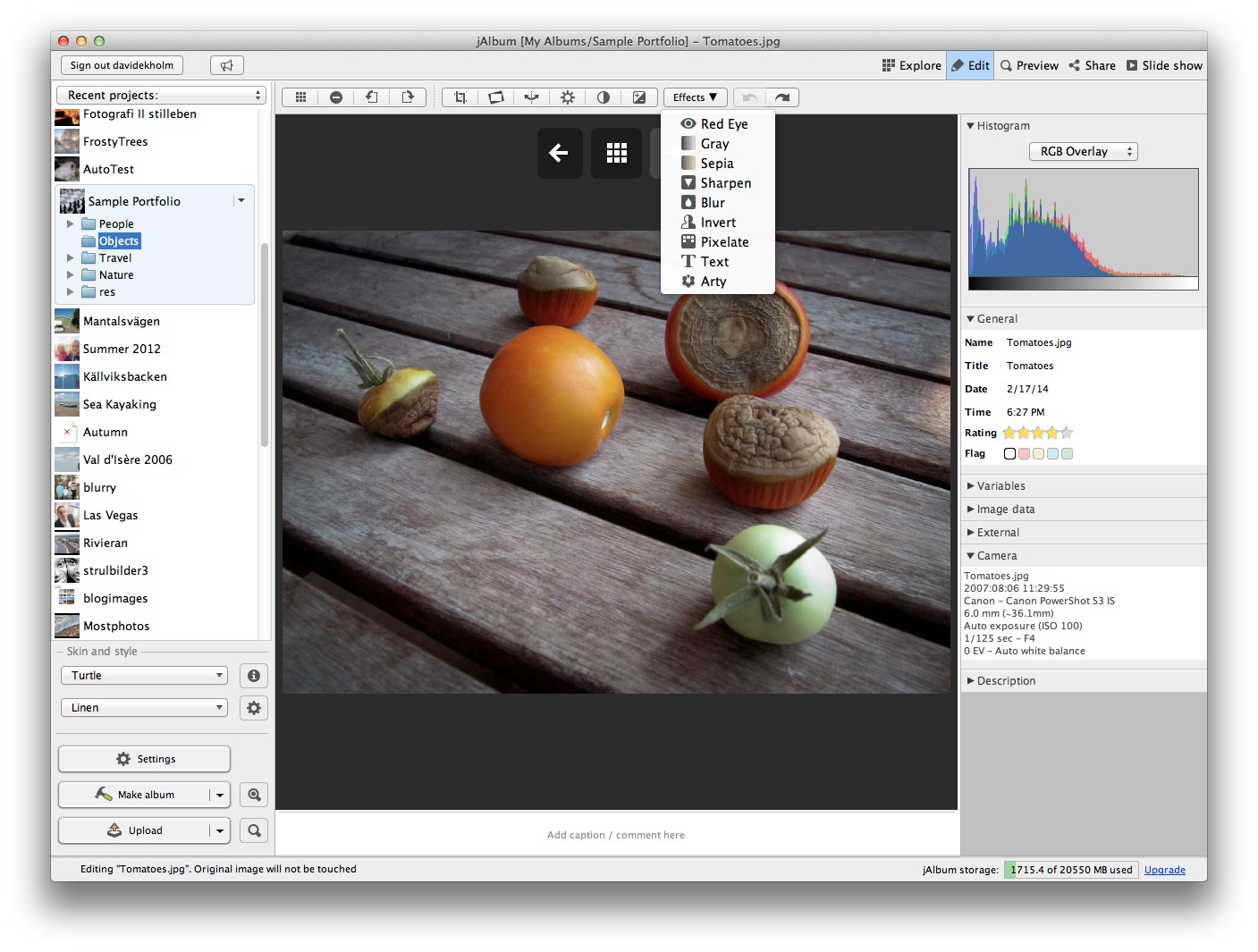Image resolution: width=1258 pixels, height=952 pixels.
Task: Open the Effects dropdown
Action: click(695, 97)
